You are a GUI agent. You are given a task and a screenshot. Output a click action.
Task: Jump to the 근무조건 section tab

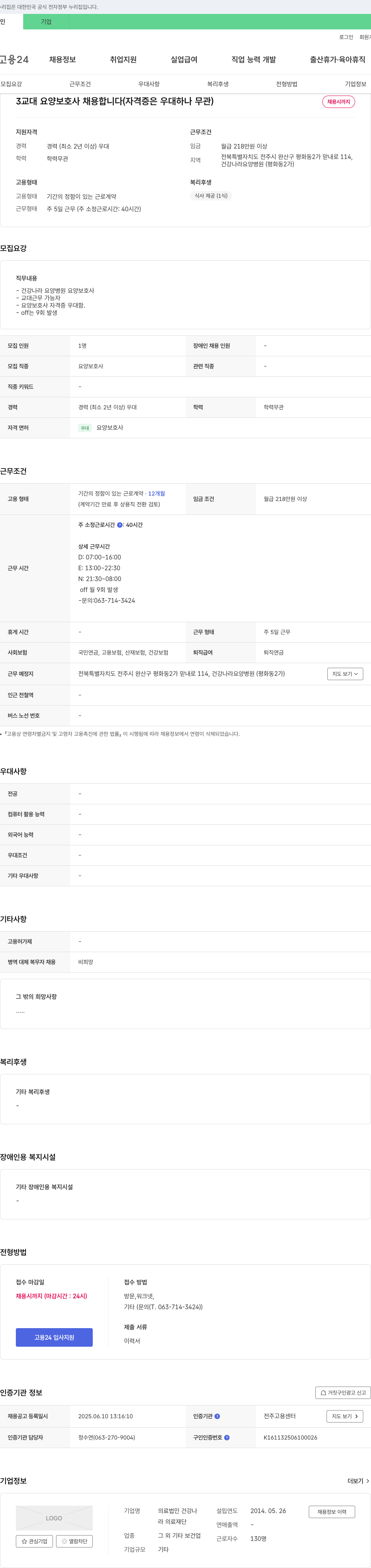(80, 84)
